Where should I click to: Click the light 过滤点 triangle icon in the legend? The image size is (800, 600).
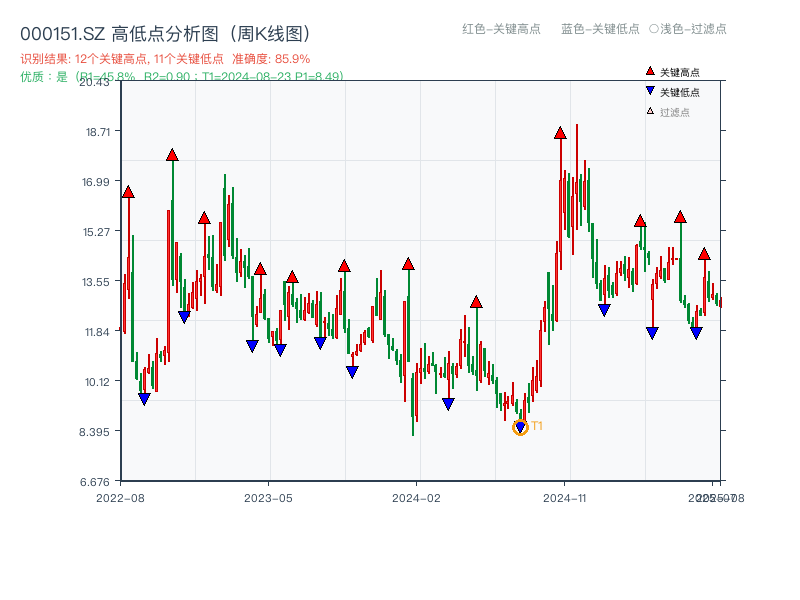point(650,109)
